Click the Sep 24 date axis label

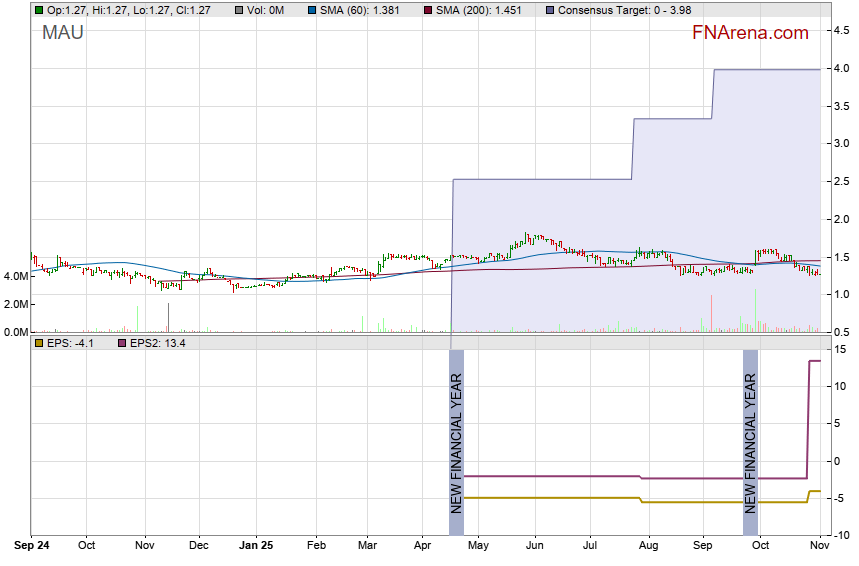tap(30, 546)
